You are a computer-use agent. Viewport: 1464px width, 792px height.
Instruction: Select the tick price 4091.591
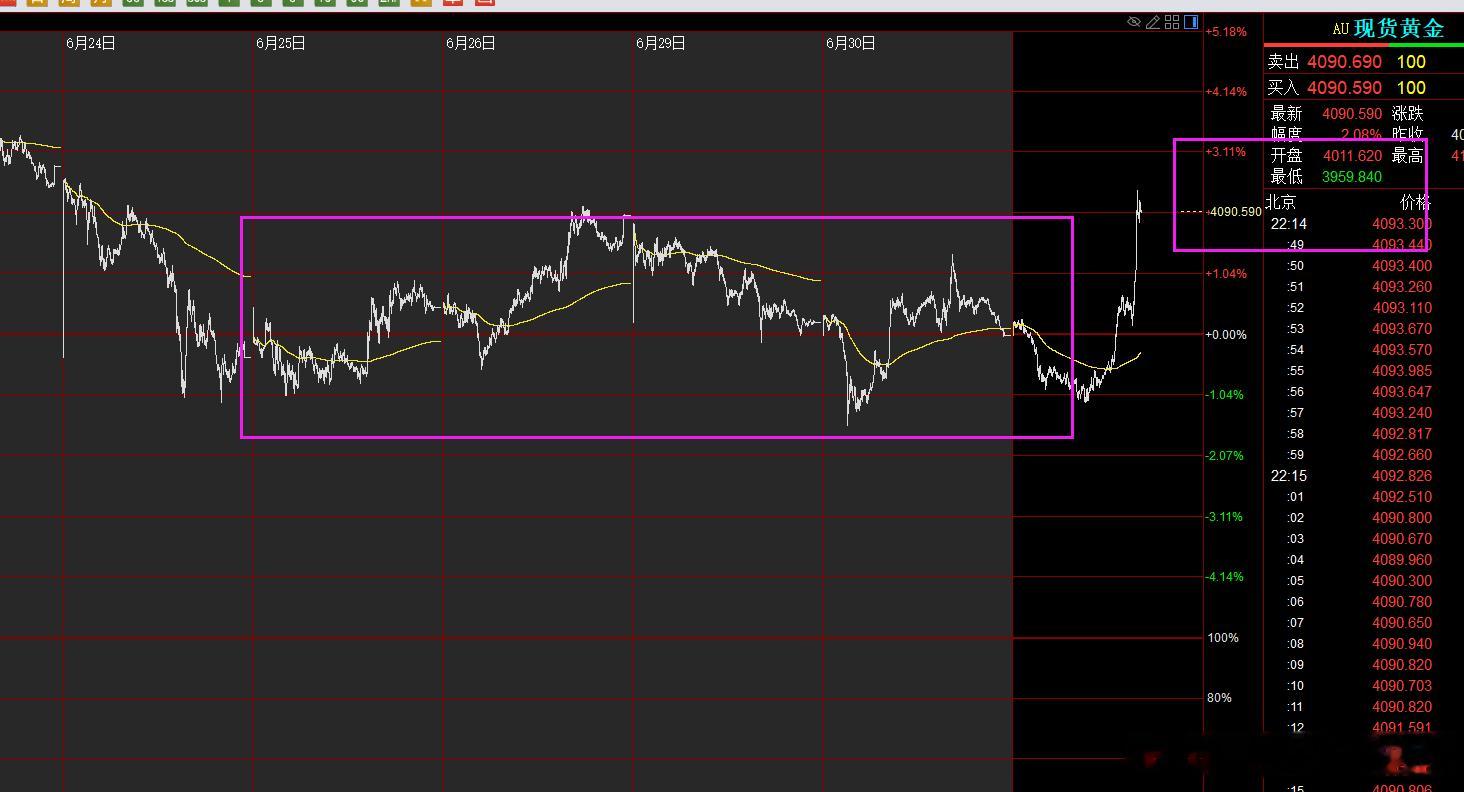click(1402, 728)
